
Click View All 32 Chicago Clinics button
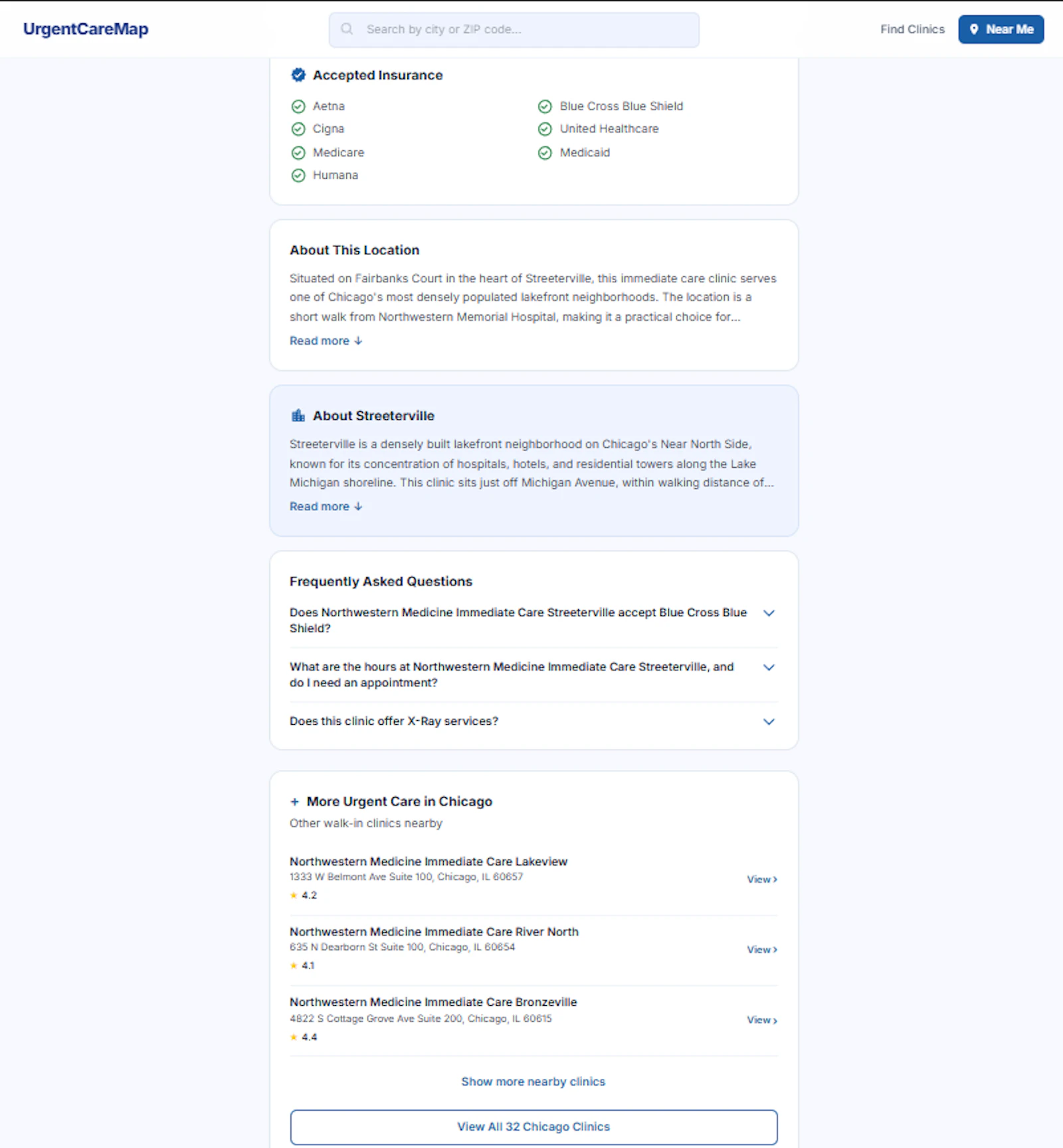click(x=533, y=1127)
